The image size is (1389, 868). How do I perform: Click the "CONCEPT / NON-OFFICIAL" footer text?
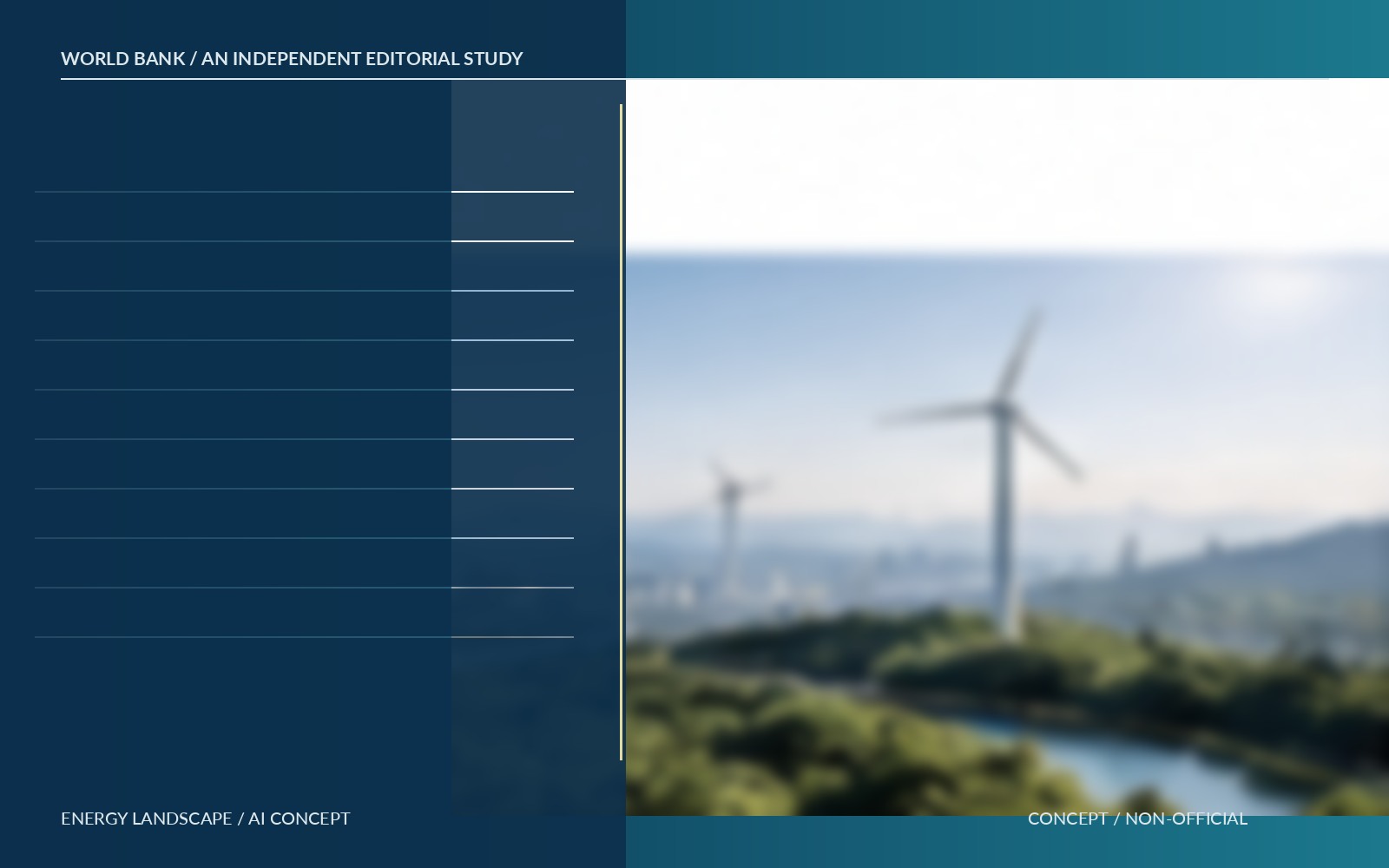tap(1137, 819)
